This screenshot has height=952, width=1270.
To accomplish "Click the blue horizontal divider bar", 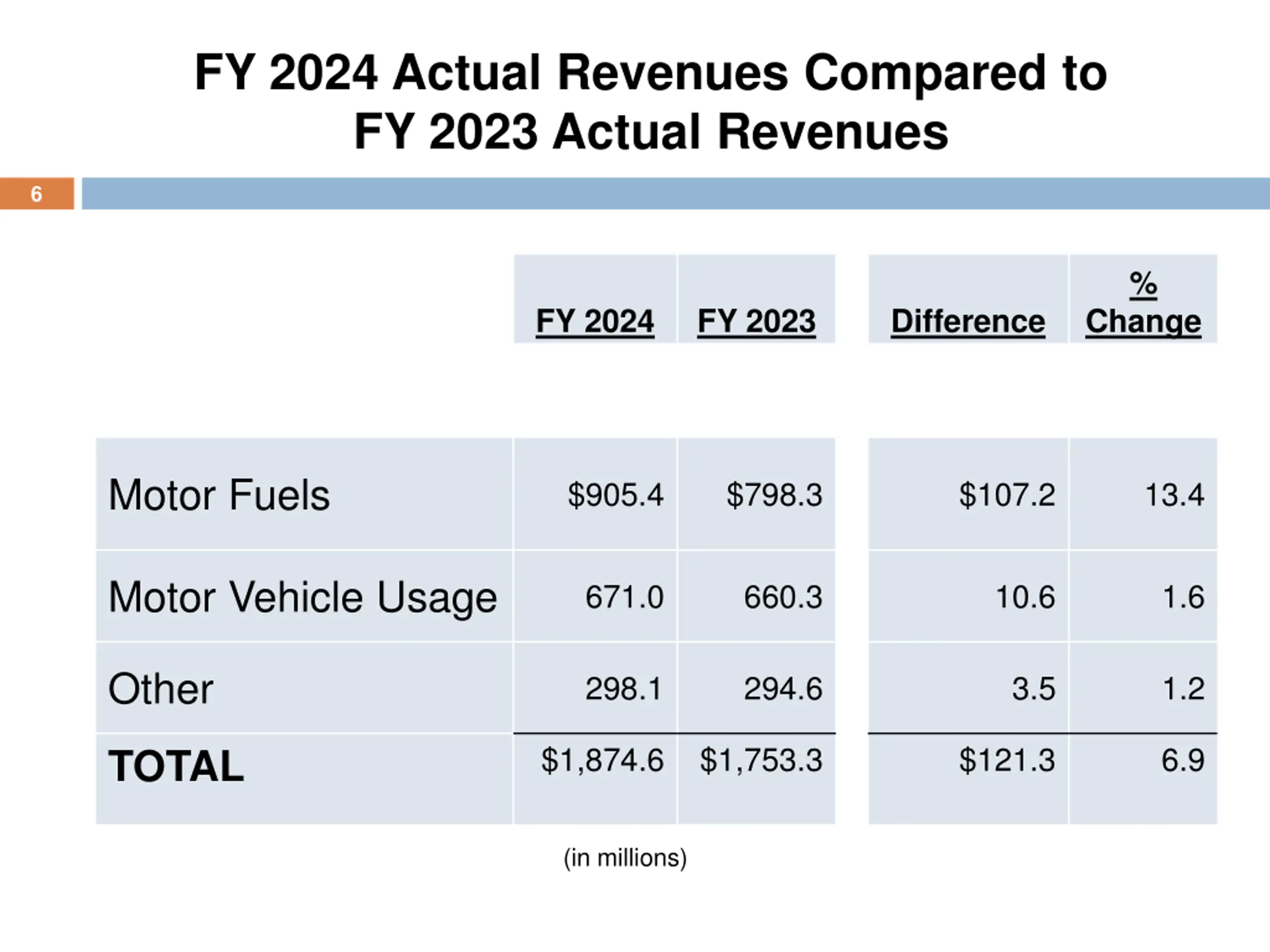I will coord(676,193).
